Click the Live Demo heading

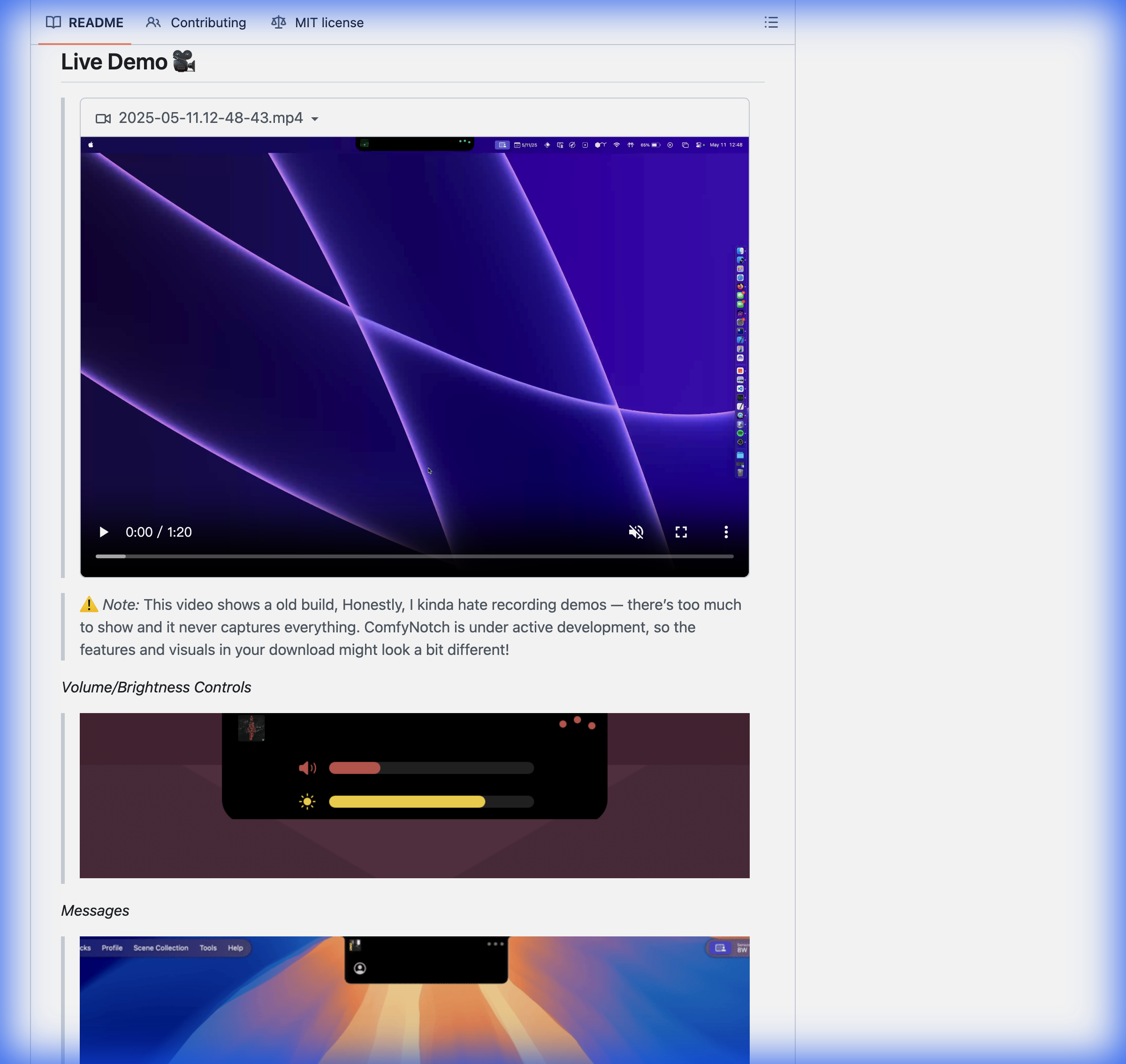(x=128, y=62)
